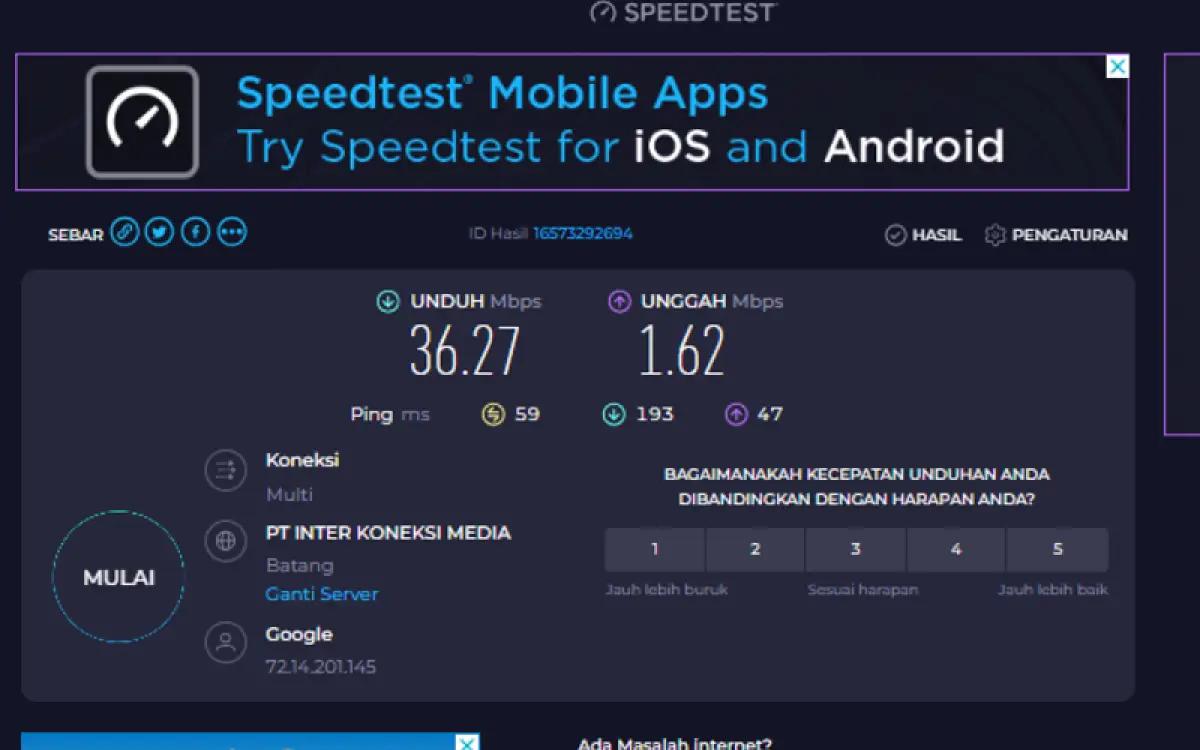Open more sharing options ellipsis icon
1200x750 pixels.
232,233
